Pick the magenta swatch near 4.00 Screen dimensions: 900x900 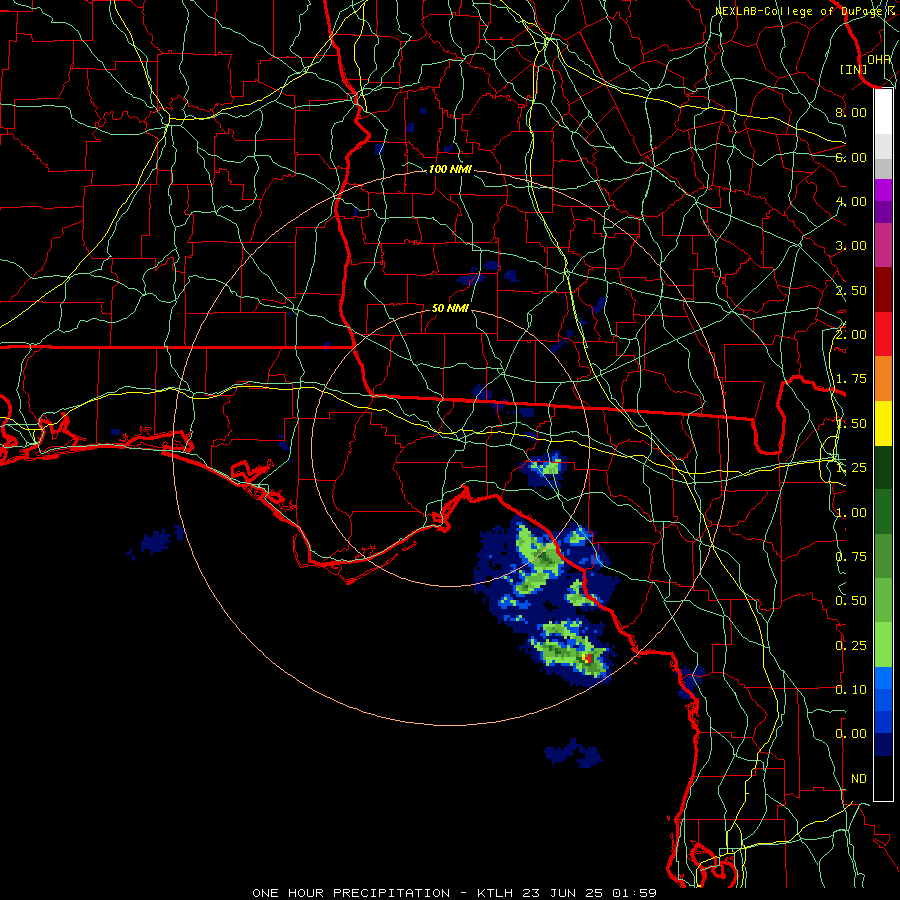883,190
